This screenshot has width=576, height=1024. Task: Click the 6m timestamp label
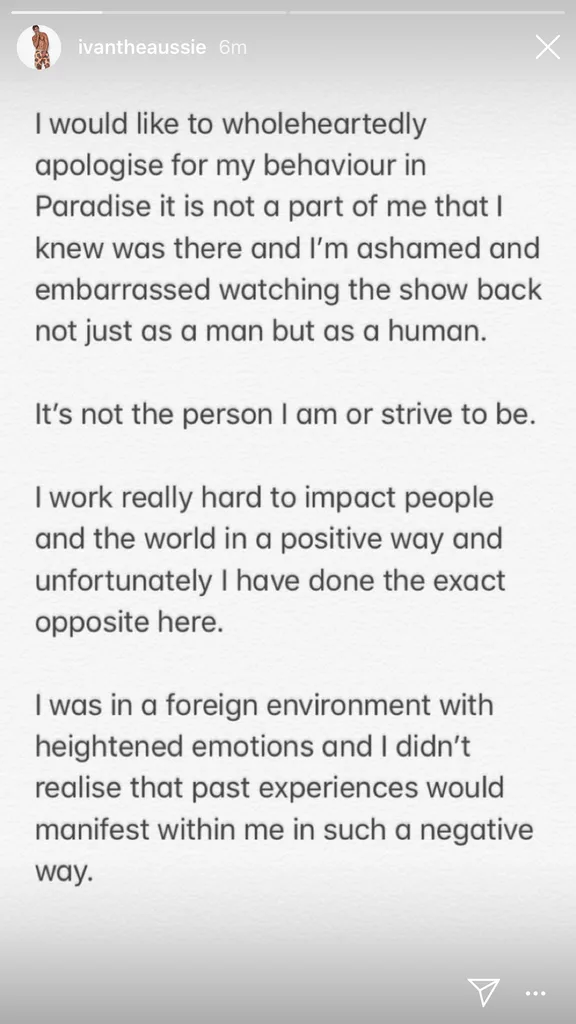232,48
